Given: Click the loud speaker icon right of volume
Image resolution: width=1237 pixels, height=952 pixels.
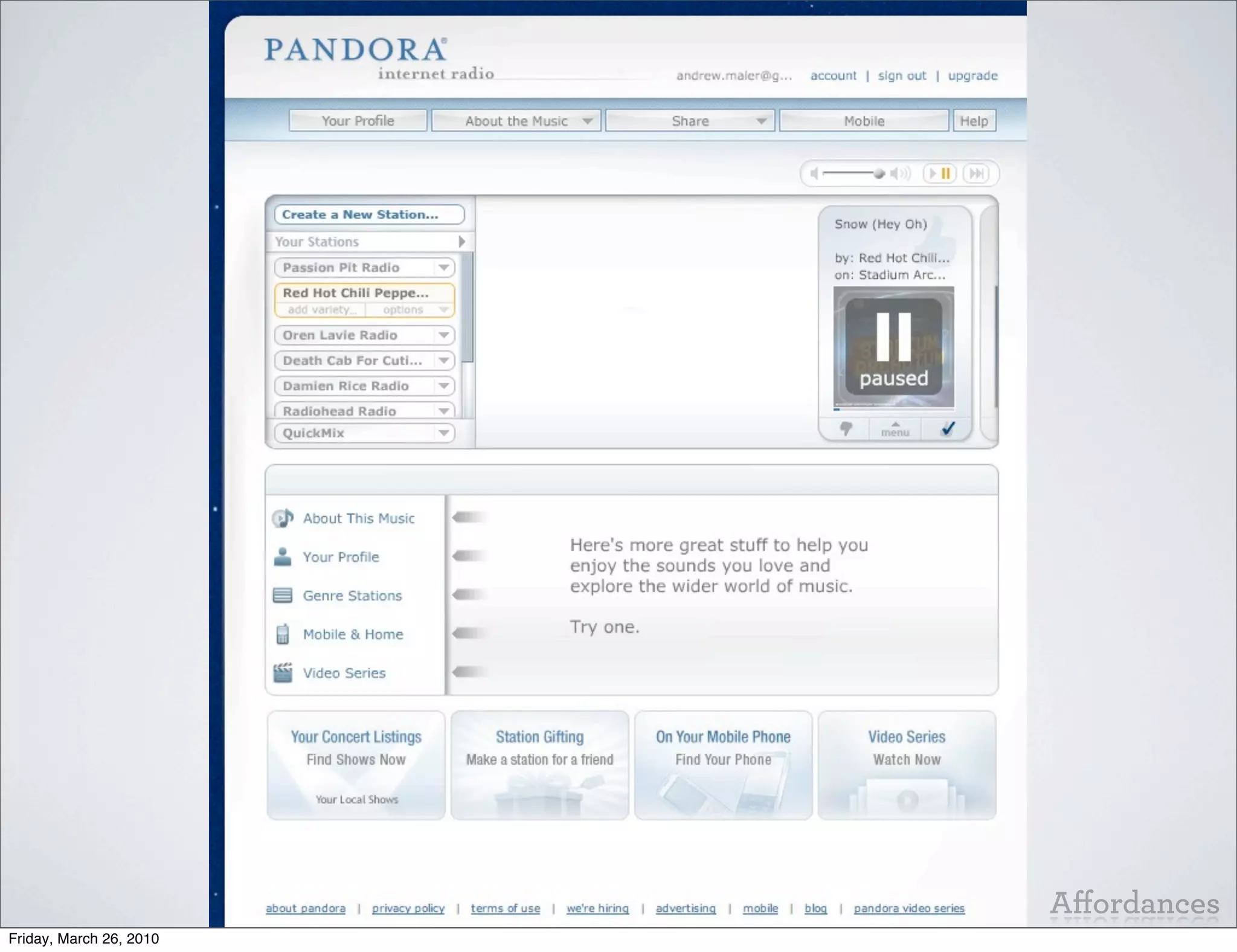Looking at the screenshot, I should tap(900, 174).
